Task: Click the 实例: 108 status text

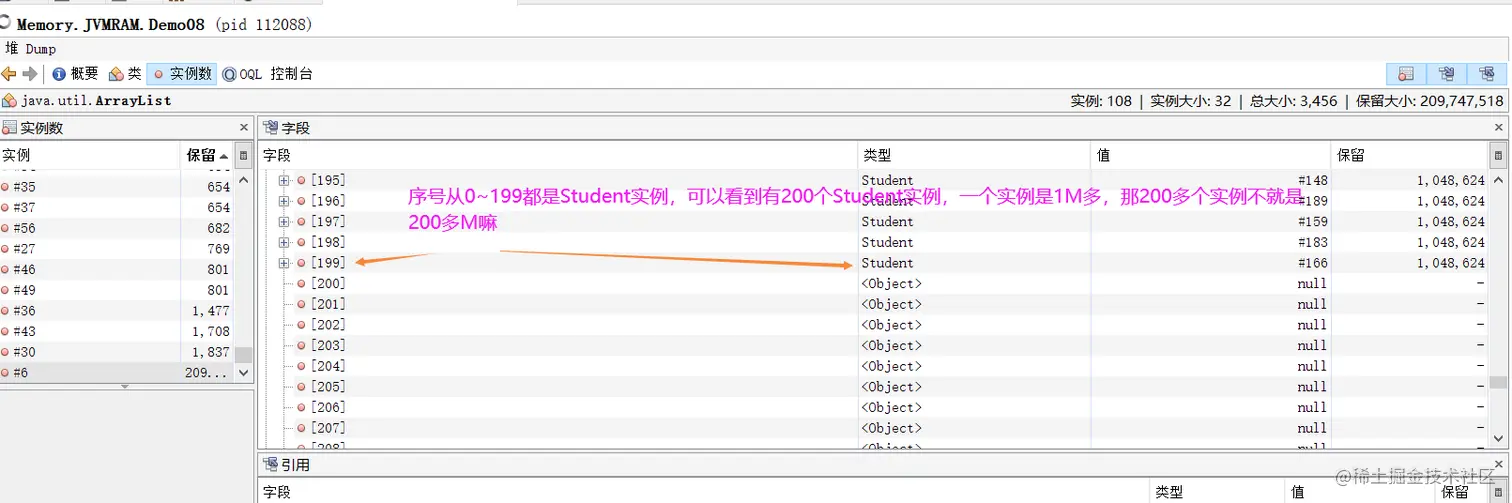Action: click(x=1101, y=101)
